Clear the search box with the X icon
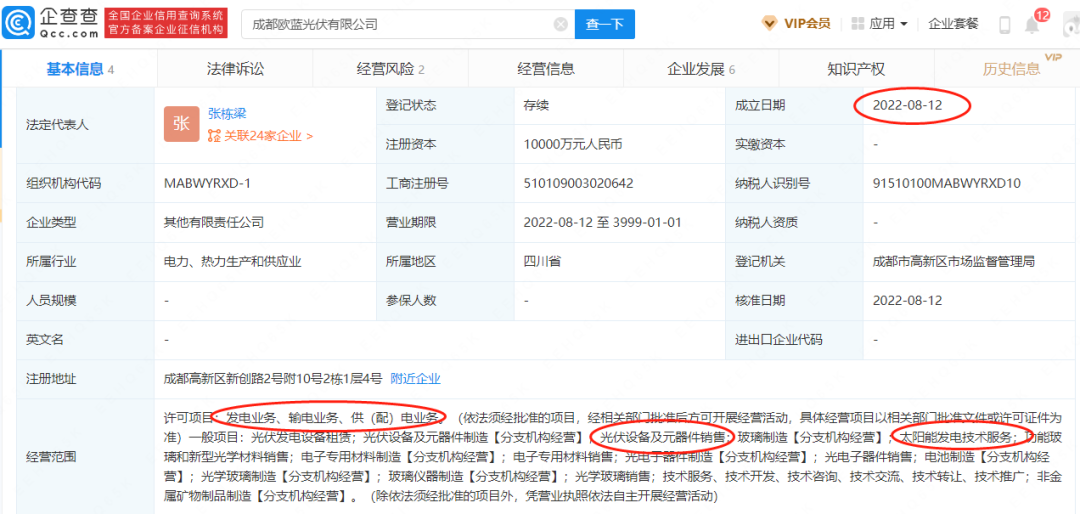This screenshot has width=1080, height=514. [x=560, y=24]
